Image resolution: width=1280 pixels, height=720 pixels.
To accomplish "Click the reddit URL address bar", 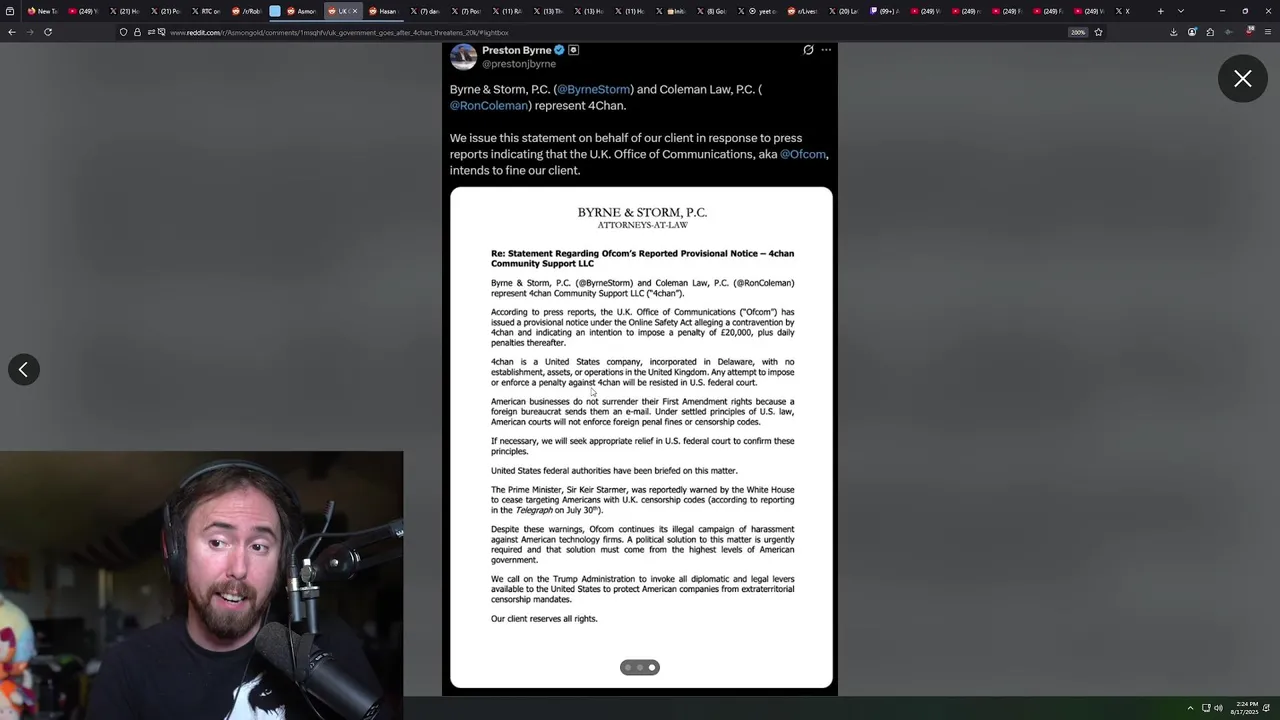I will [x=610, y=32].
